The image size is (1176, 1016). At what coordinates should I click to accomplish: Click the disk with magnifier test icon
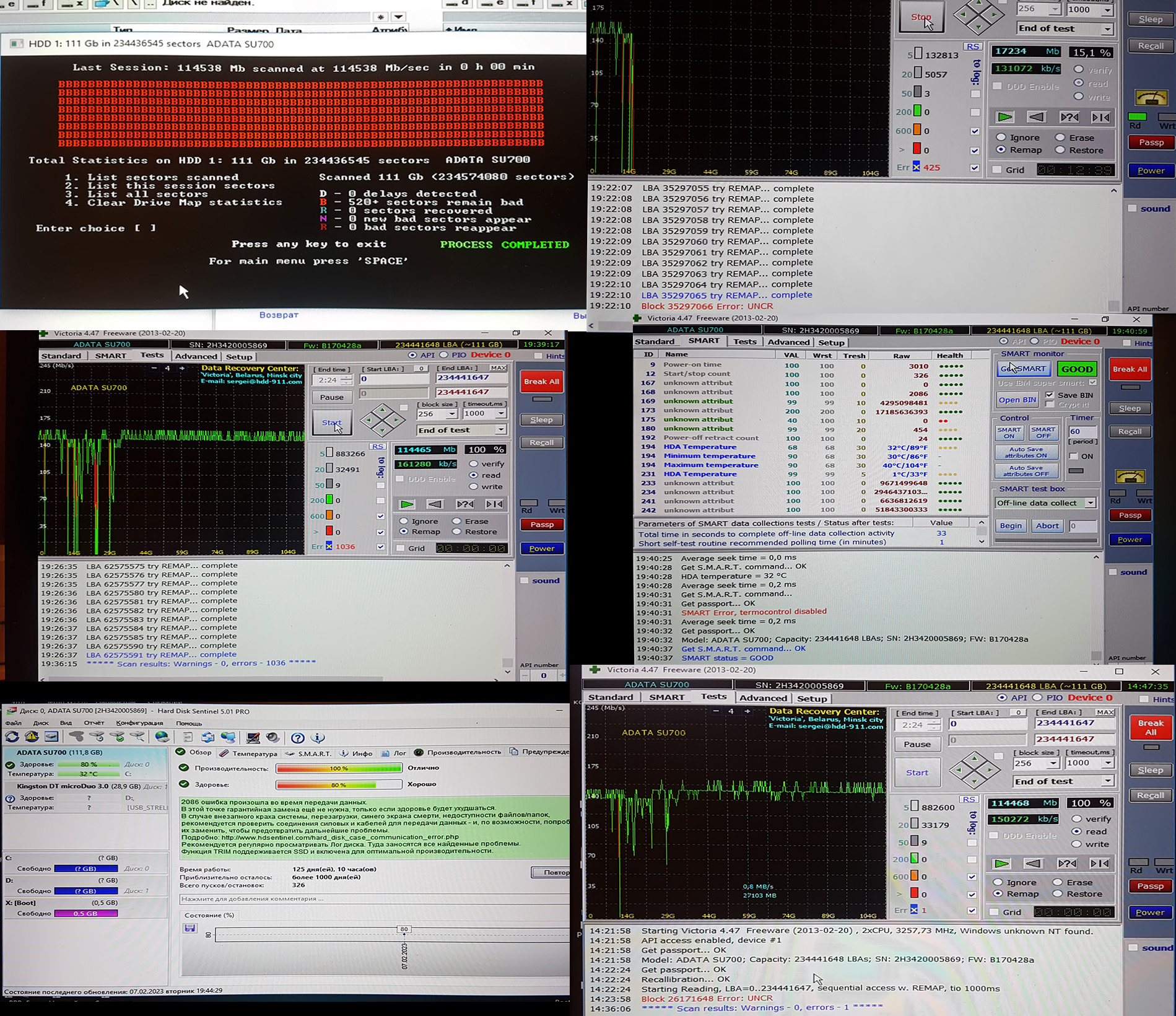click(x=137, y=737)
